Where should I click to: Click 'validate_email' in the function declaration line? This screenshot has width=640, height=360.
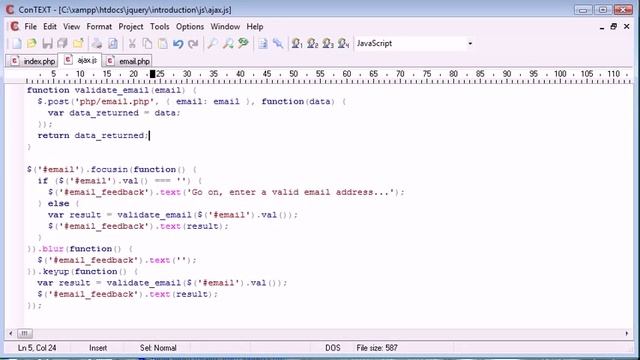point(111,90)
